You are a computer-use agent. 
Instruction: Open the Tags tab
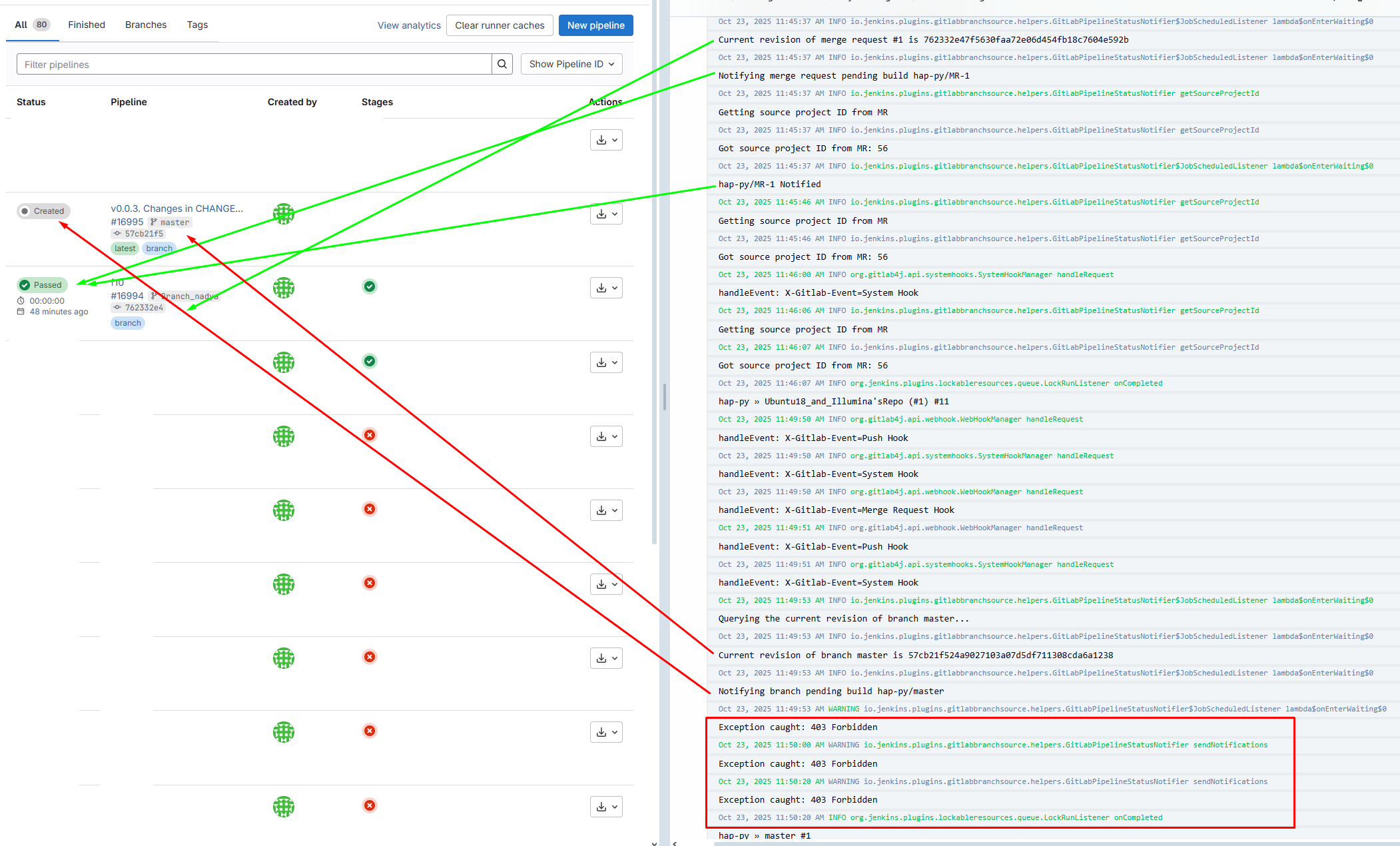point(197,25)
